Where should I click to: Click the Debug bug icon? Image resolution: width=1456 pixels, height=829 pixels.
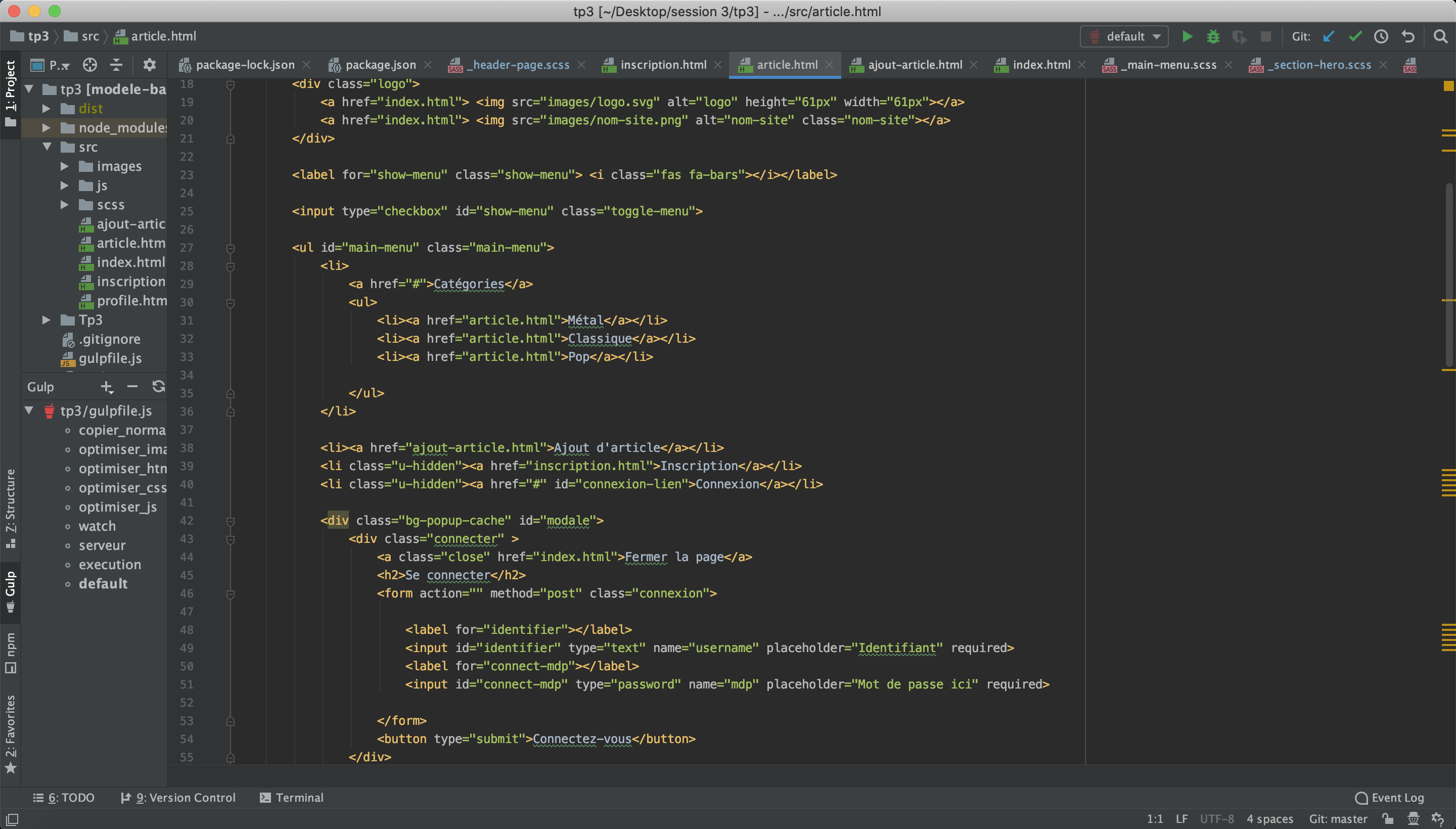(x=1213, y=36)
